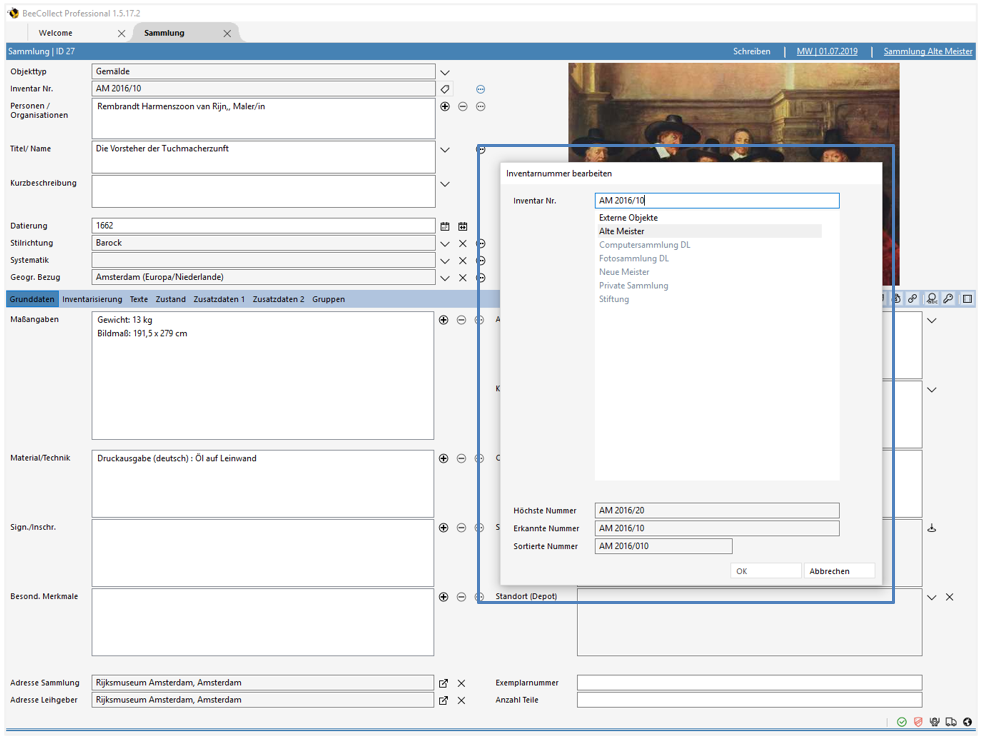
Task: Open external link icon beside Adresse Sammlung
Action: [x=443, y=683]
